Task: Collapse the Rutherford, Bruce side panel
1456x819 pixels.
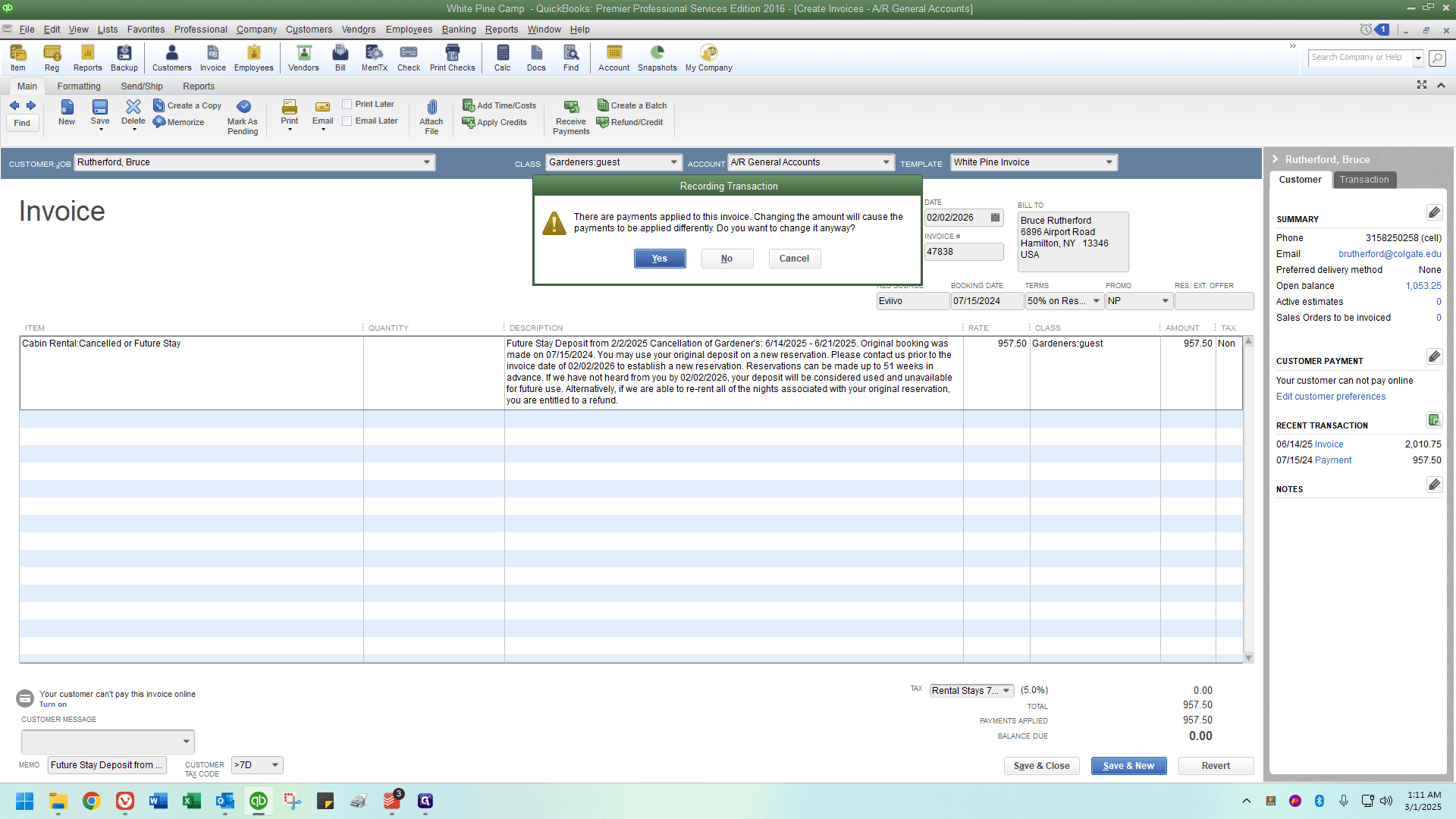Action: tap(1276, 159)
